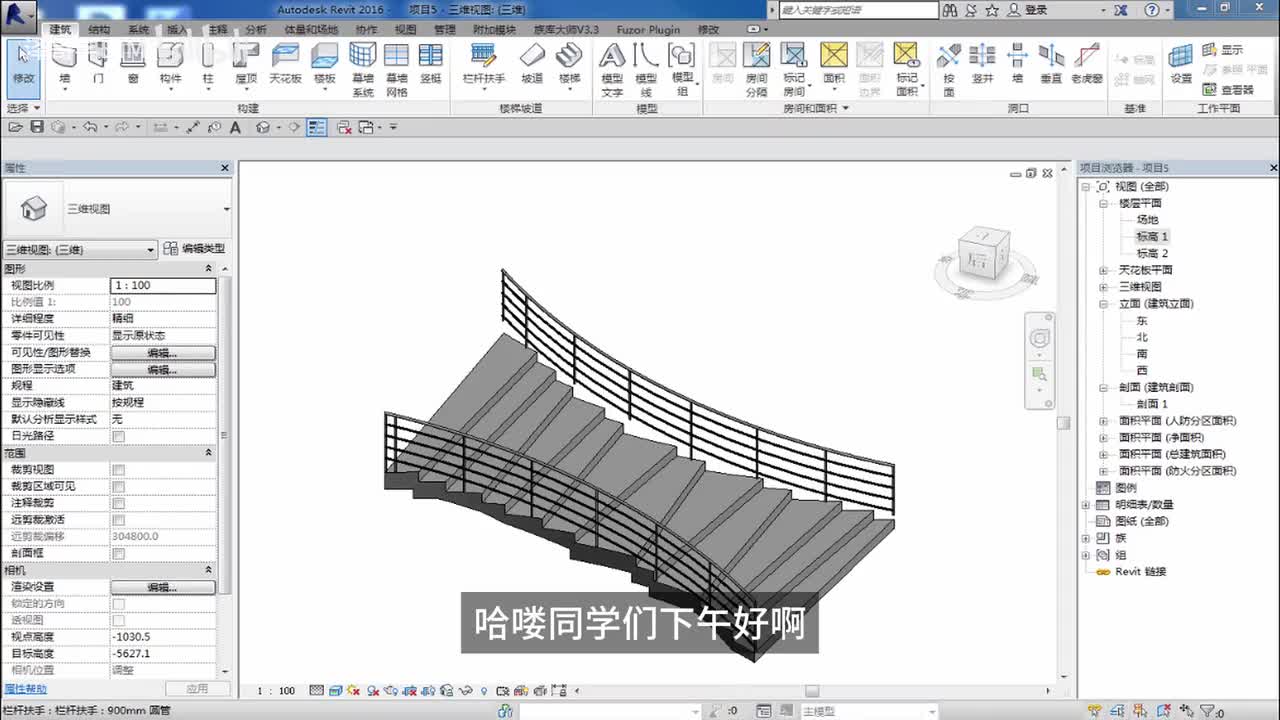The width and height of the screenshot is (1280, 720).
Task: Toggle the 裁剪区域可见 checkbox
Action: pyautogui.click(x=119, y=487)
